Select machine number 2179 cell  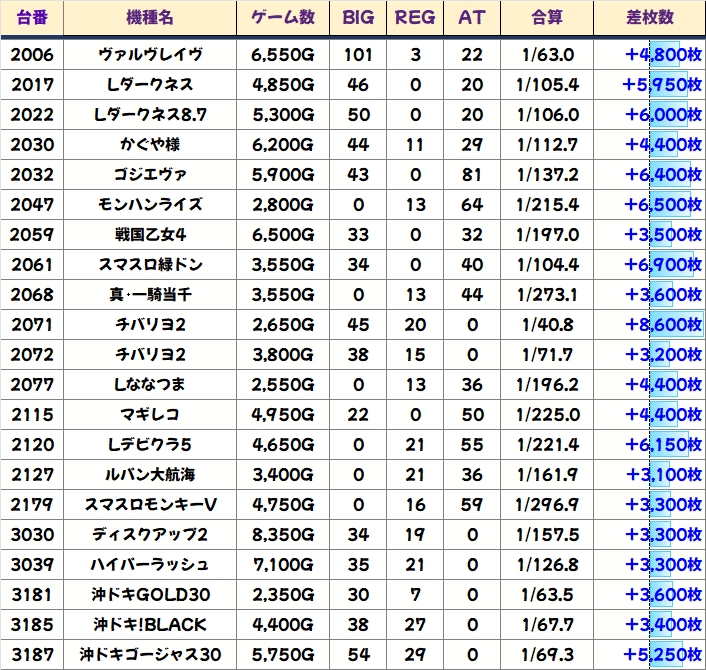(32, 505)
